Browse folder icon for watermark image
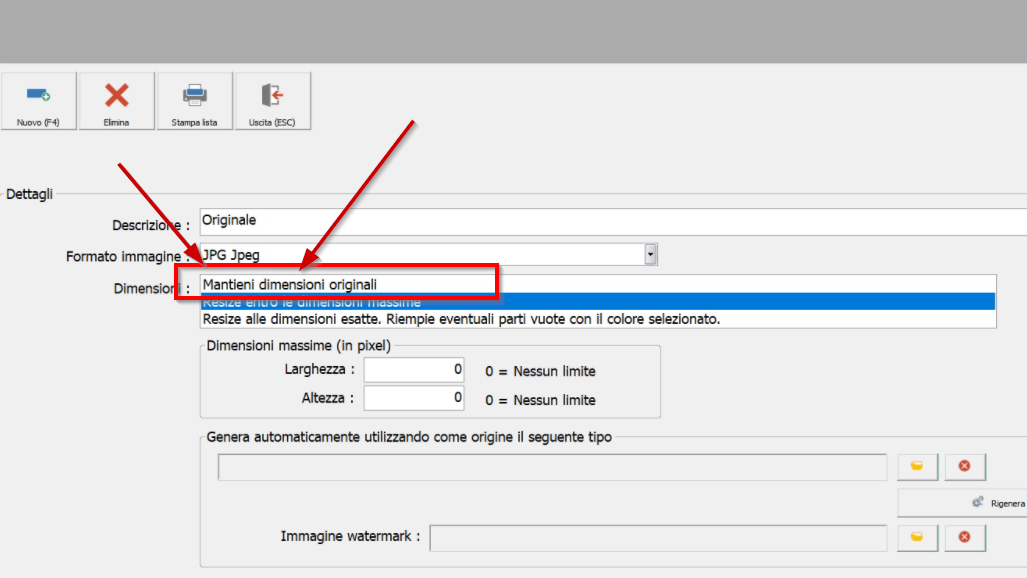This screenshot has height=578, width=1027. (917, 537)
